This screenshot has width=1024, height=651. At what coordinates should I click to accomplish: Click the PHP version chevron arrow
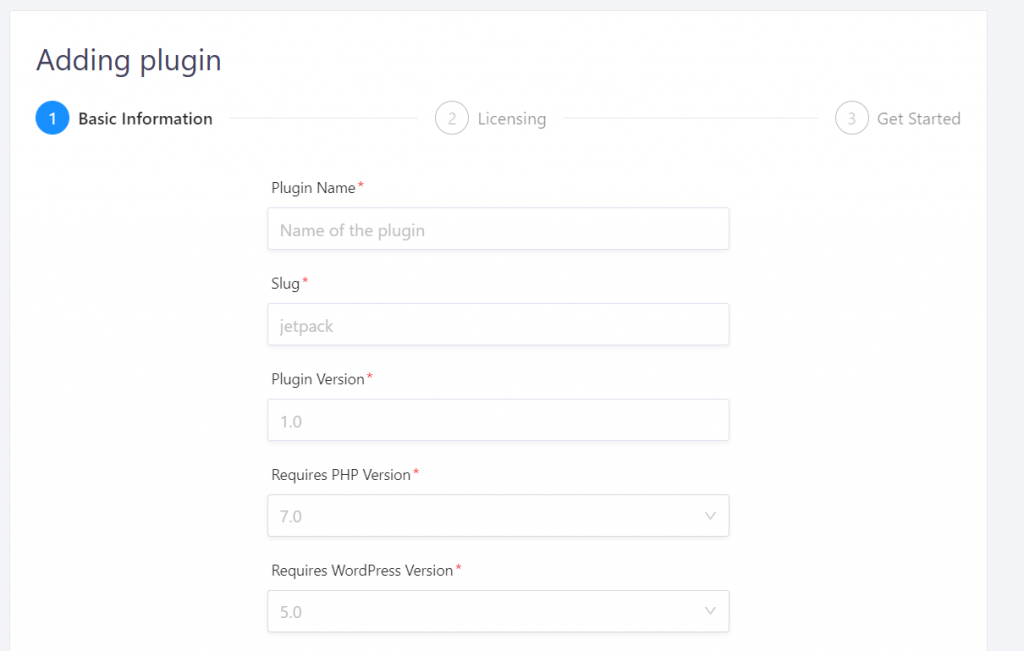[711, 516]
